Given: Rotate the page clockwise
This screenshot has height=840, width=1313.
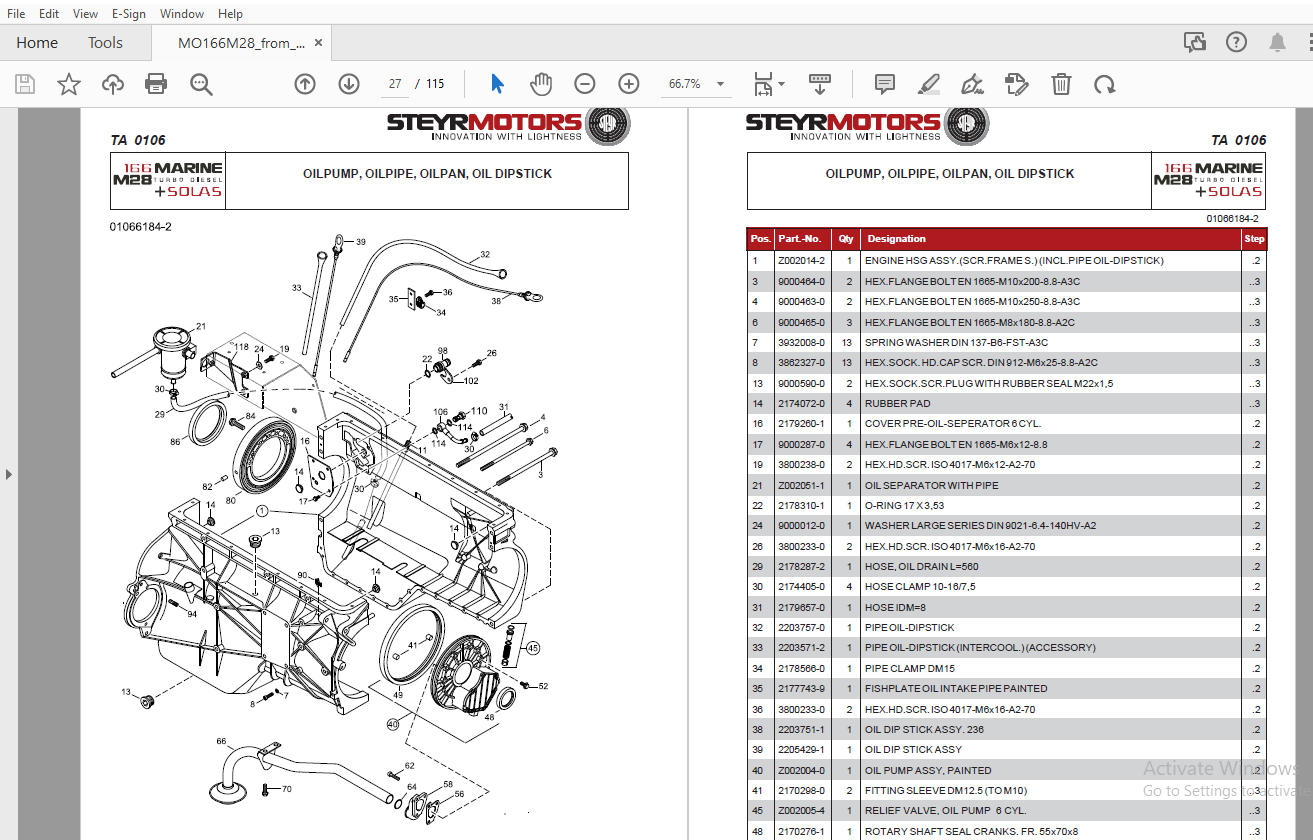Looking at the screenshot, I should (1105, 84).
